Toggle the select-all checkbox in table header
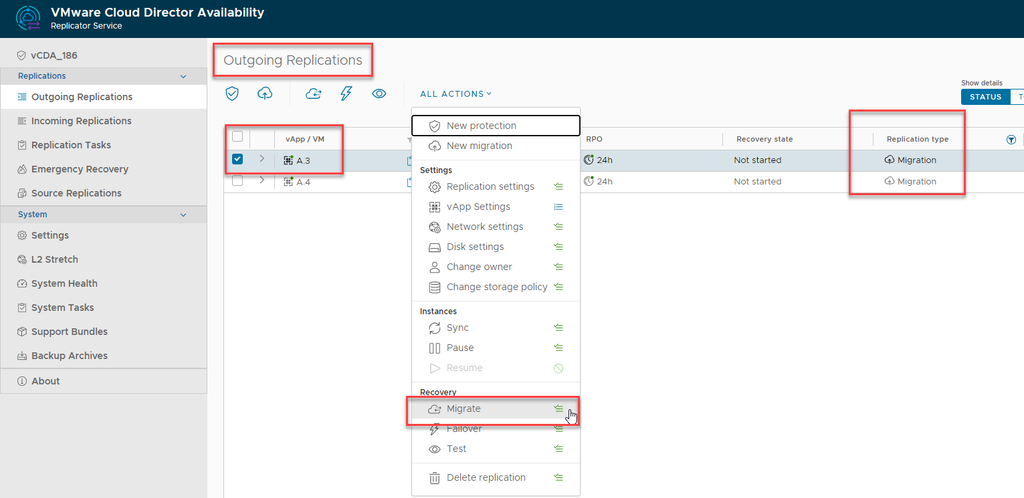This screenshot has width=1024, height=498. [237, 137]
